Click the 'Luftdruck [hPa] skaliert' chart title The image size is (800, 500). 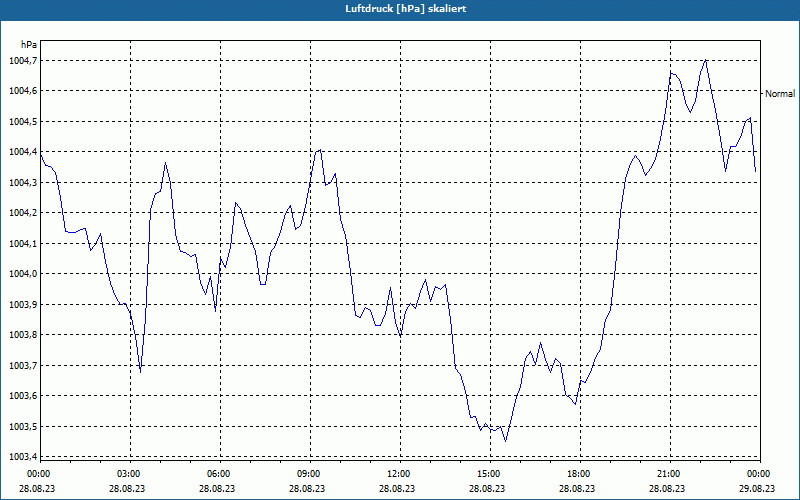[x=405, y=9]
